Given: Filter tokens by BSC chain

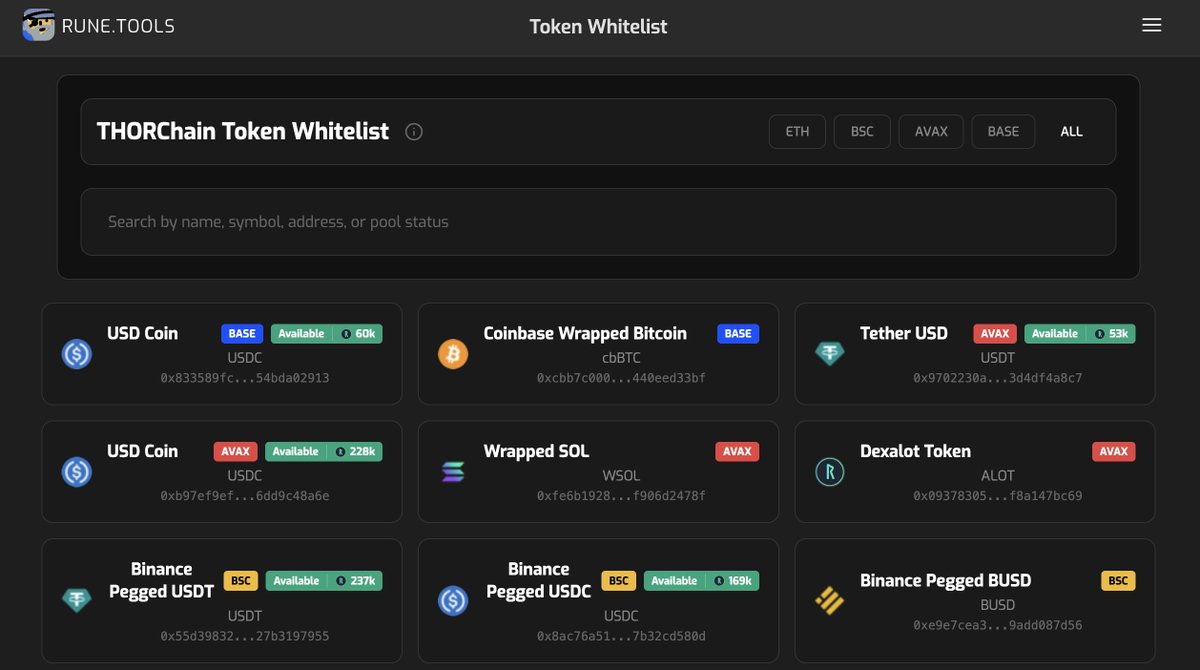Looking at the screenshot, I should point(862,132).
